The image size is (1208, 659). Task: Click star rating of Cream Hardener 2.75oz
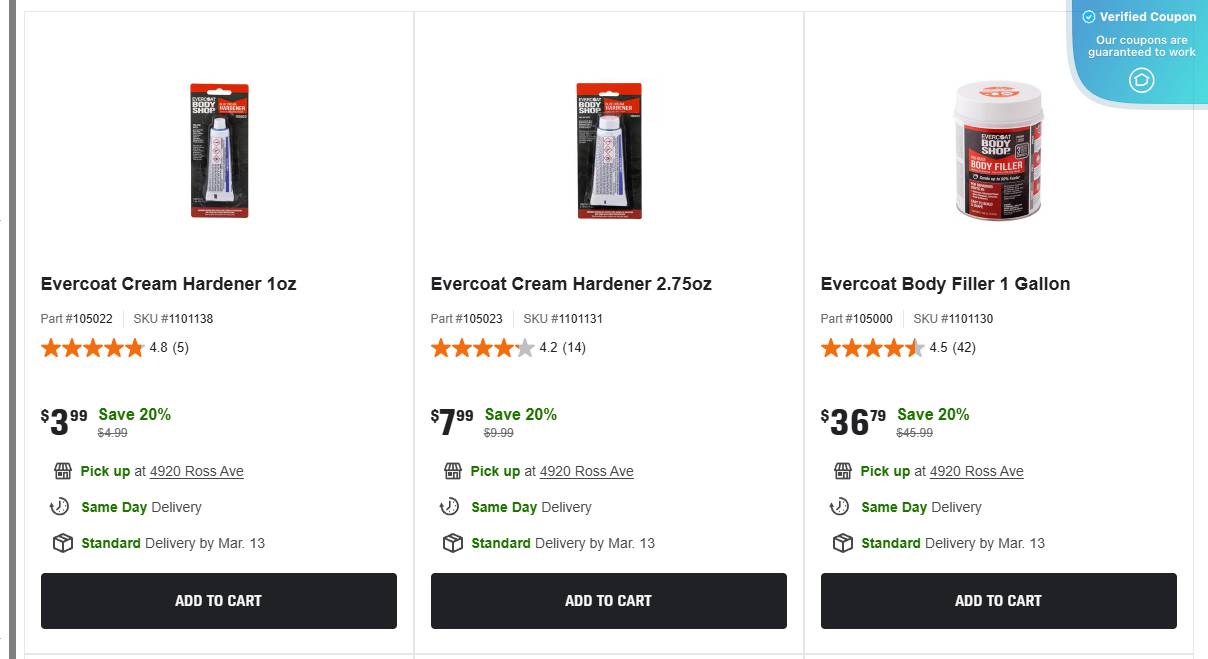point(482,348)
